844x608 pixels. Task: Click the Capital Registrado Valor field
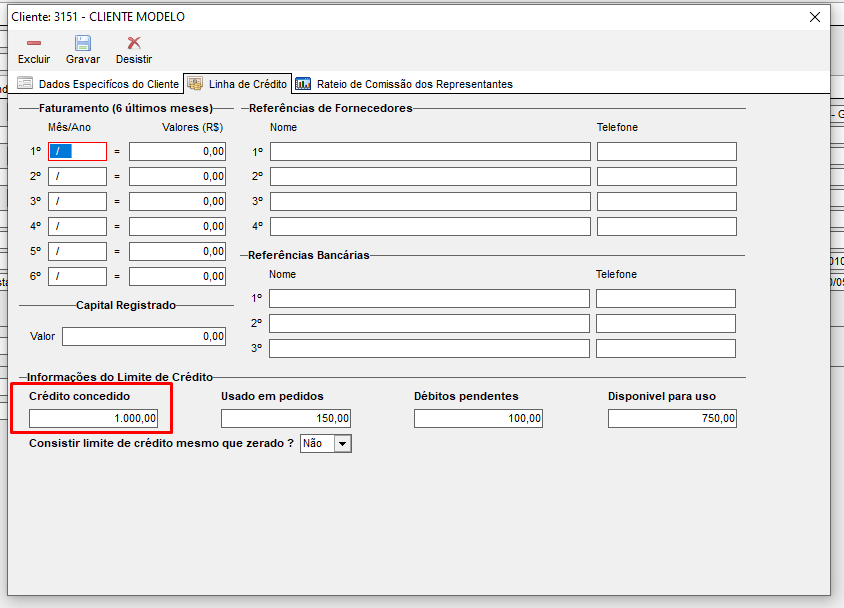pos(143,336)
